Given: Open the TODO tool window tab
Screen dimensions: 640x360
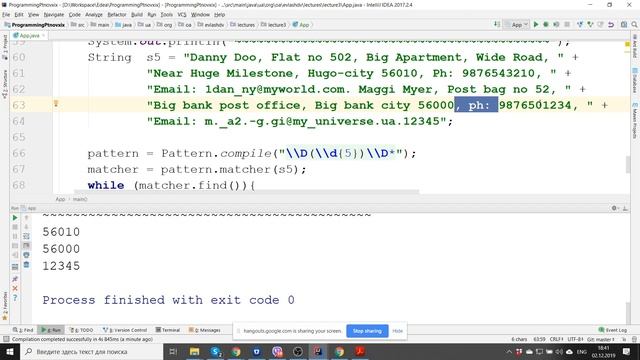Looking at the screenshot, I should pos(81,330).
